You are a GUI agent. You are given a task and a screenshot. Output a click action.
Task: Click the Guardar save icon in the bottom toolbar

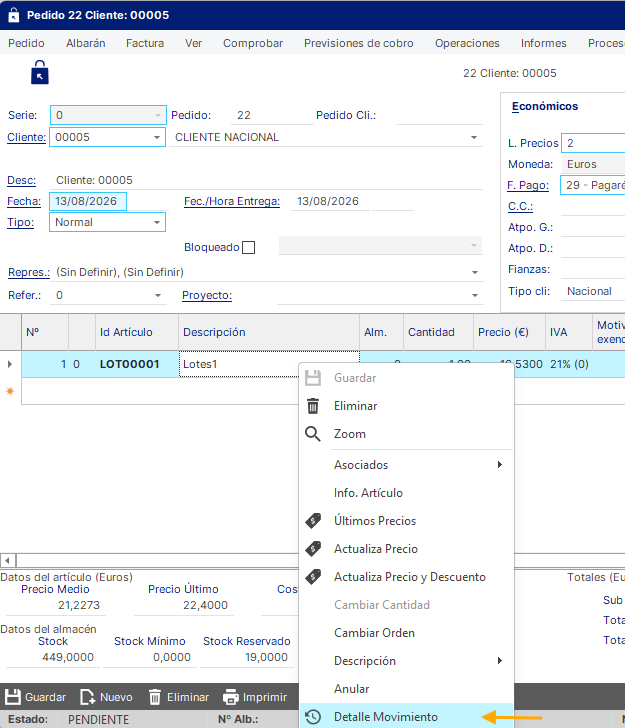[x=13, y=697]
